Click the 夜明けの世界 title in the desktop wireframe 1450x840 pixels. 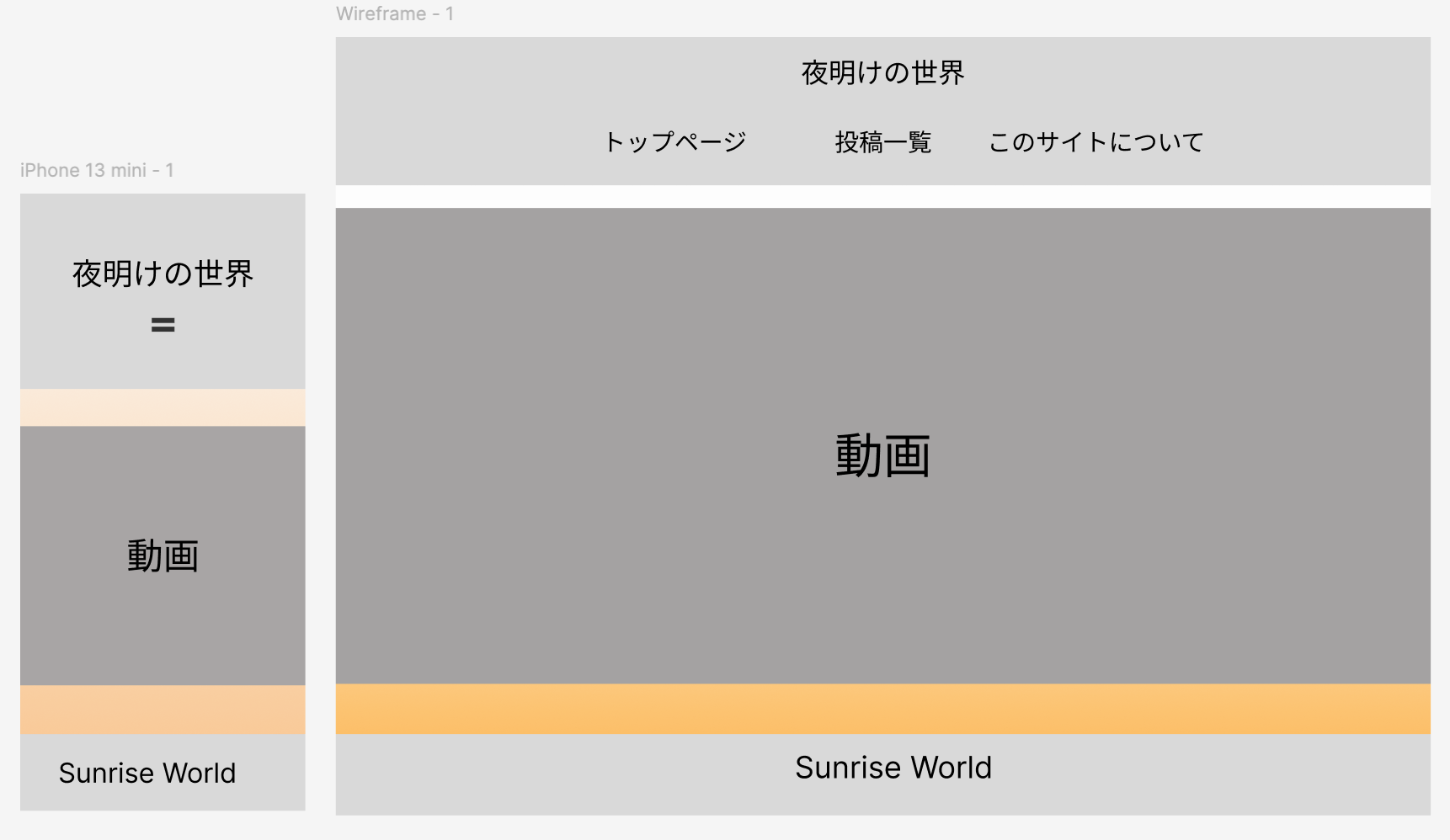[882, 73]
